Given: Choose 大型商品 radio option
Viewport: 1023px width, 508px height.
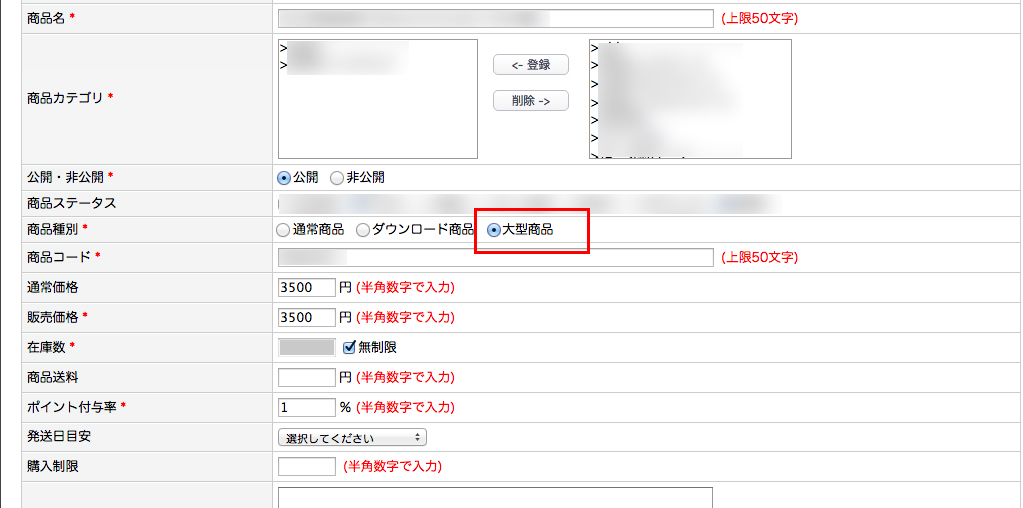Looking at the screenshot, I should [494, 230].
